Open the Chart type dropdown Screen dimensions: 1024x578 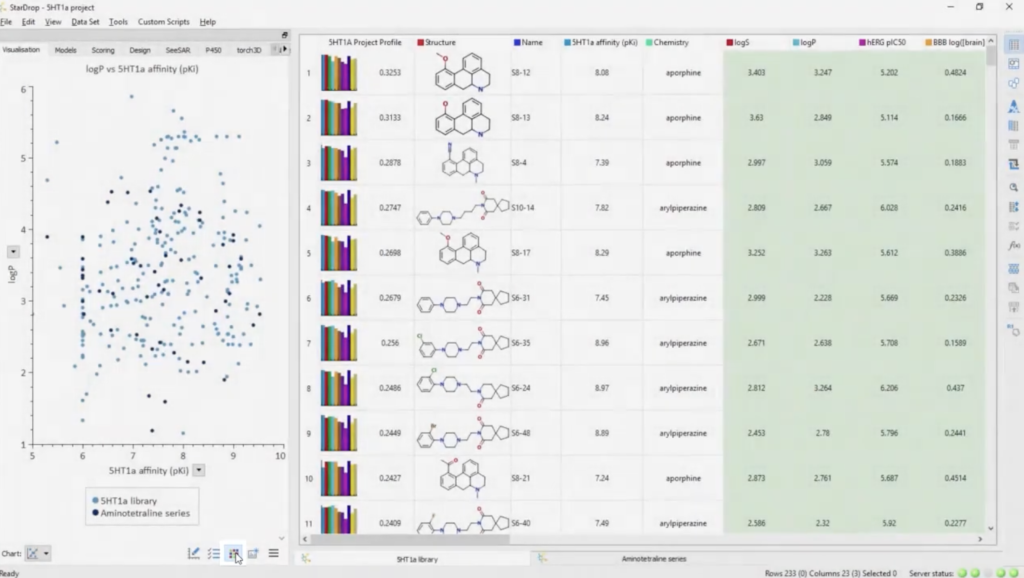coord(40,553)
